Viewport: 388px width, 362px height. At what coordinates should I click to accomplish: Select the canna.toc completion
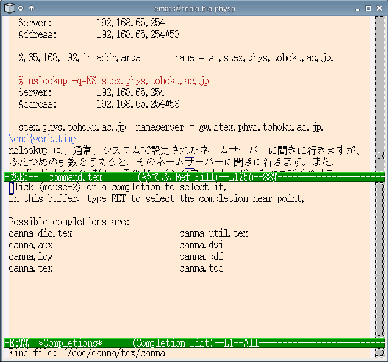[201, 268]
